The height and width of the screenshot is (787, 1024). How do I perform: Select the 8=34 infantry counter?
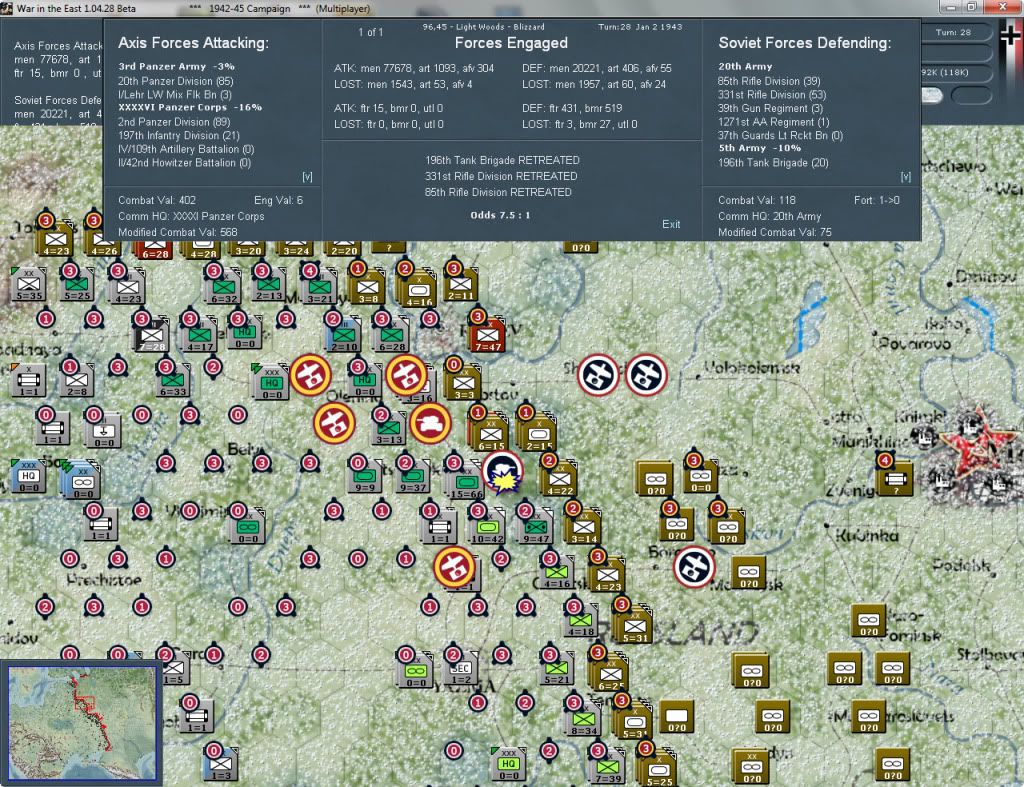point(583,720)
